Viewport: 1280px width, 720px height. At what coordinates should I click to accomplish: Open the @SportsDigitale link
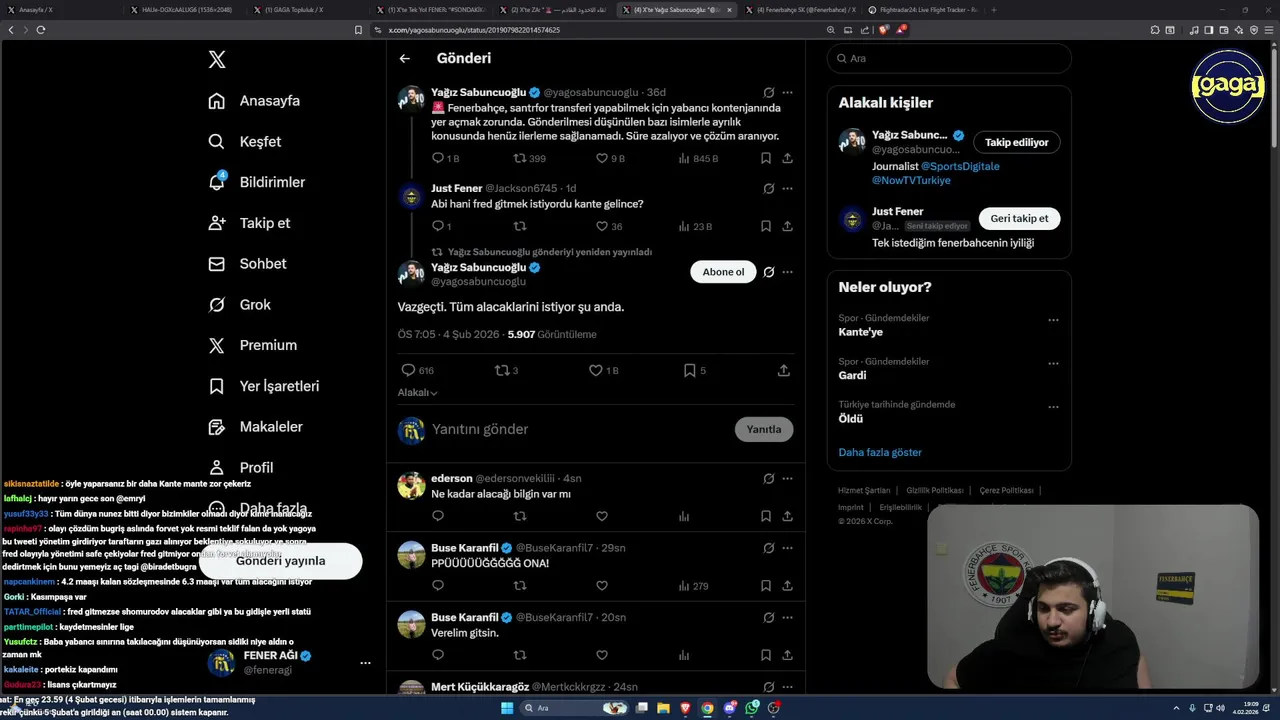pyautogui.click(x=960, y=166)
